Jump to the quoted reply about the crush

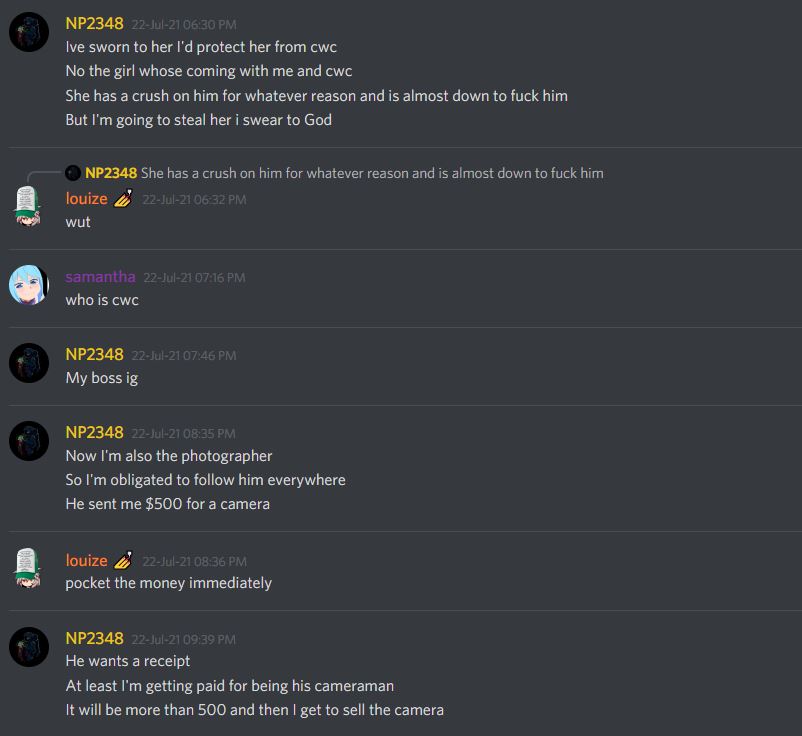pyautogui.click(x=372, y=173)
